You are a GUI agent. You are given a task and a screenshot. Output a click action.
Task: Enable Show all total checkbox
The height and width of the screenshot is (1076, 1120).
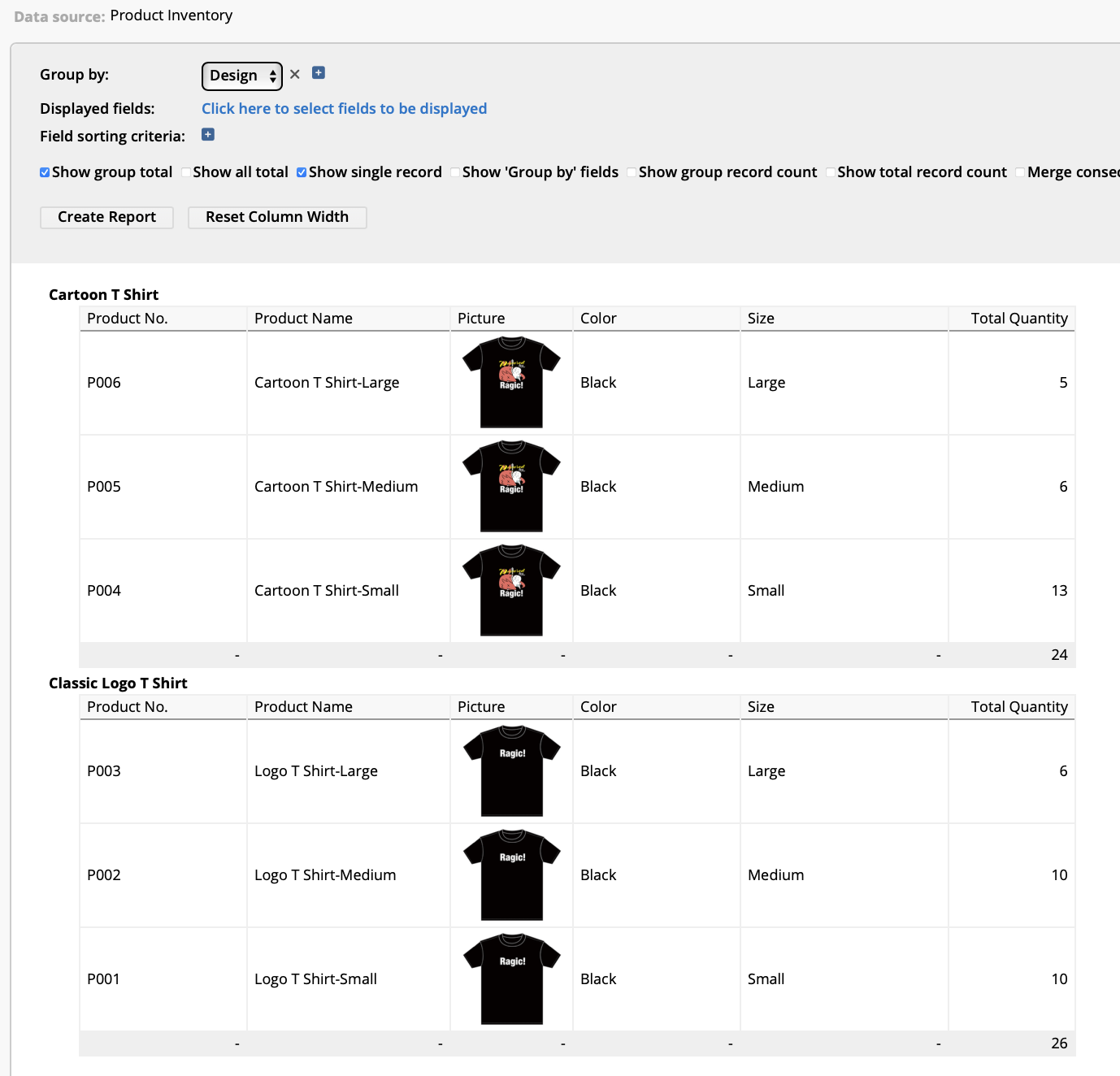click(x=186, y=172)
